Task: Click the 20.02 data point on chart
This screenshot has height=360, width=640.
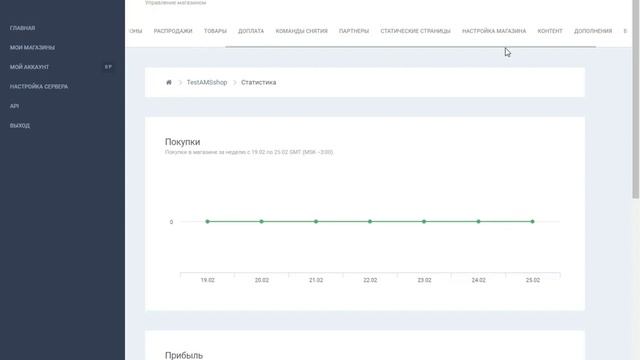Action: point(262,222)
